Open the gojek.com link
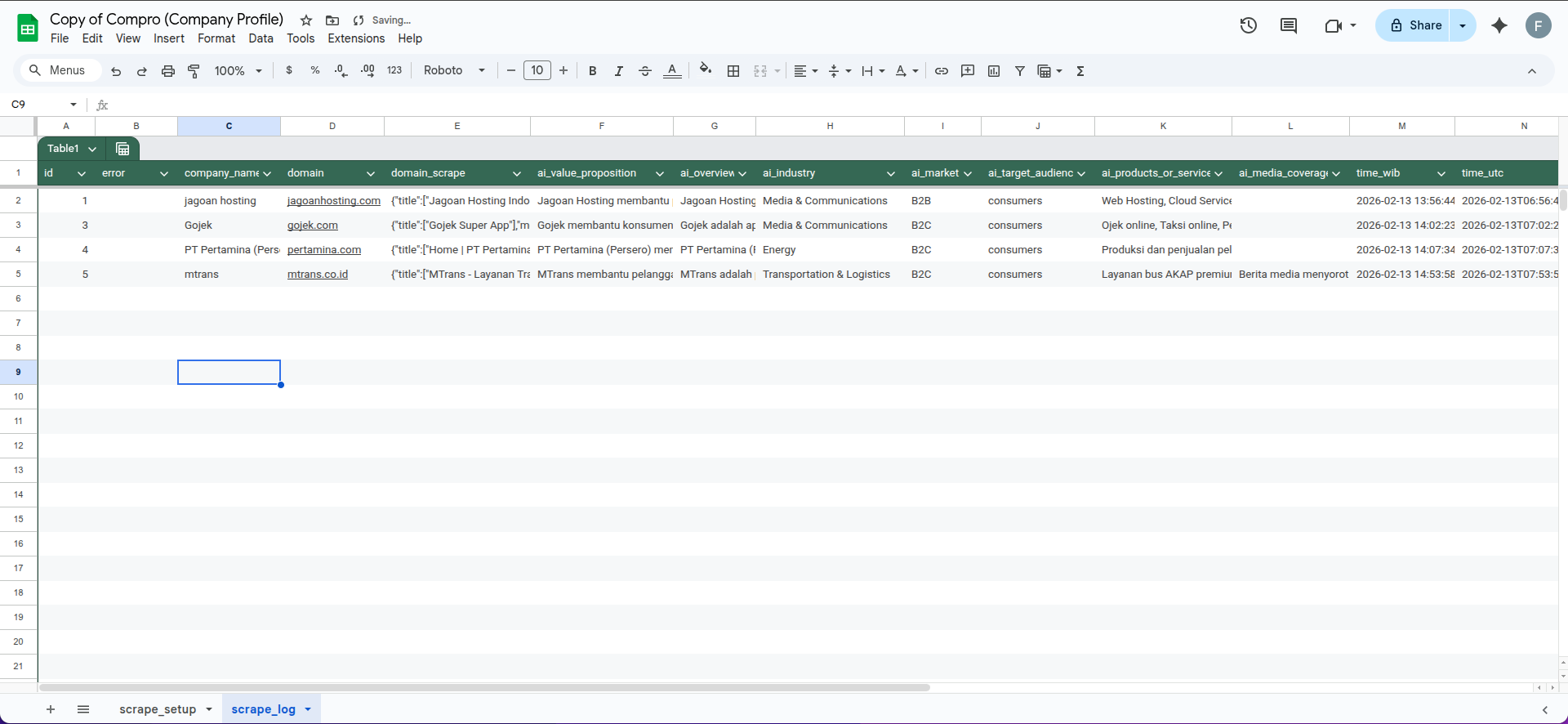This screenshot has width=1568, height=724. tap(312, 226)
